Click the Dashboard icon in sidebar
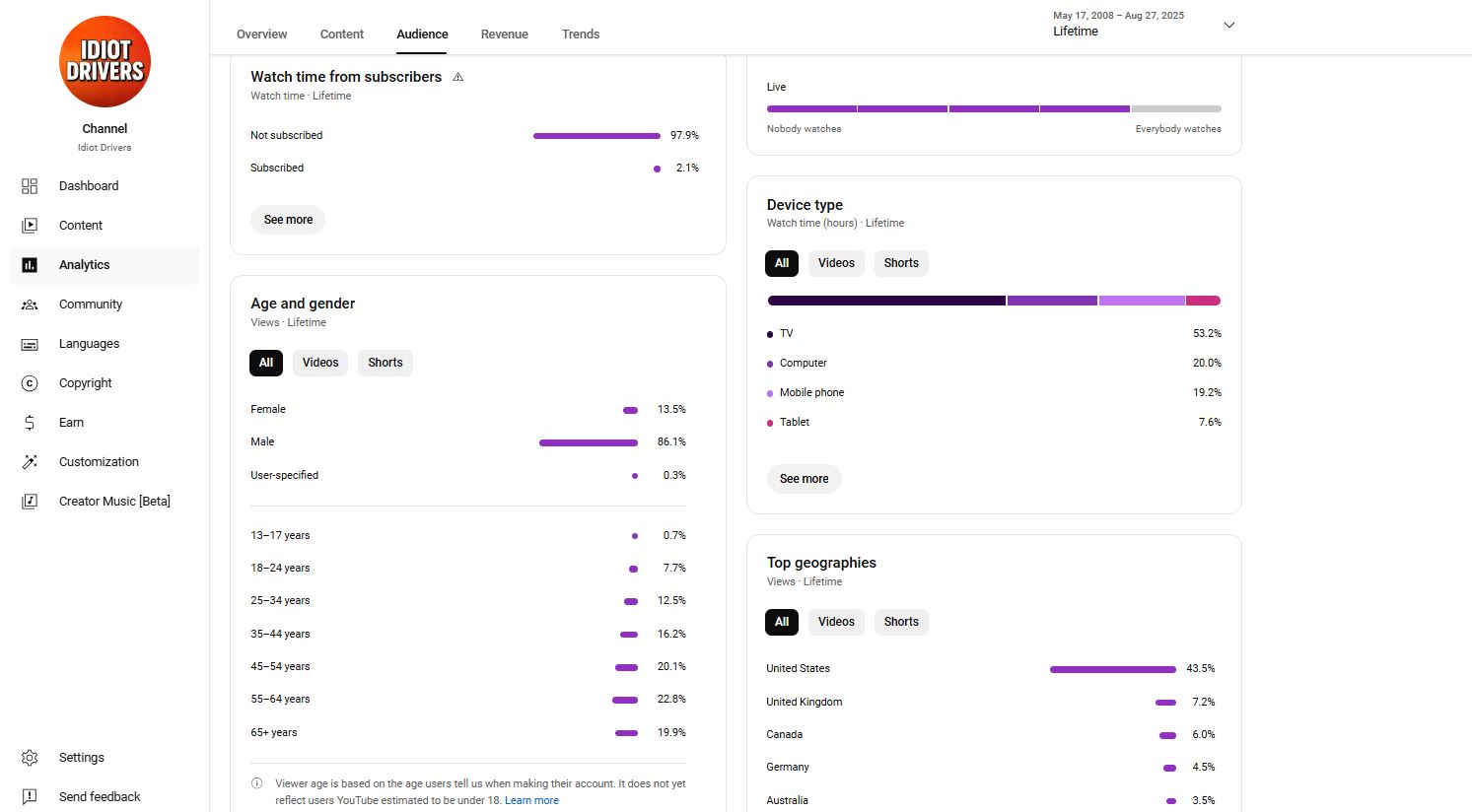The image size is (1472, 812). pyautogui.click(x=30, y=186)
